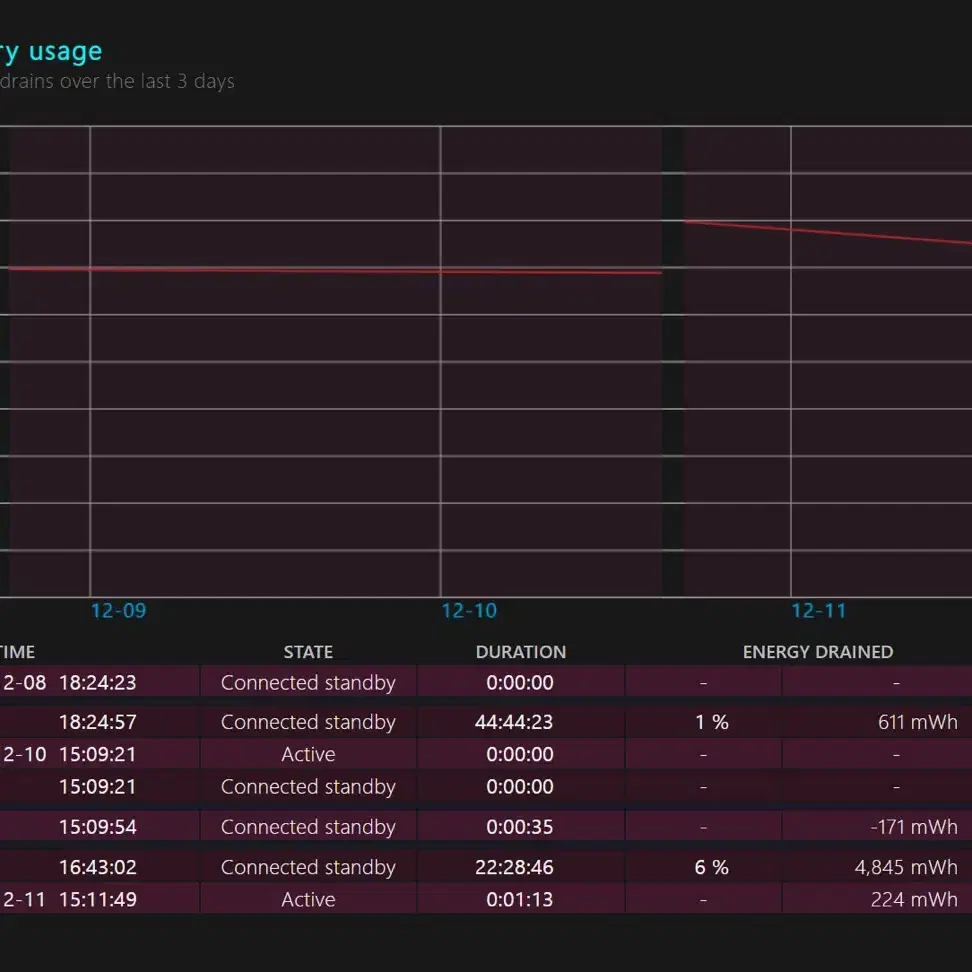Click the 15:09:54 time entry
The width and height of the screenshot is (972, 972).
coord(97,827)
